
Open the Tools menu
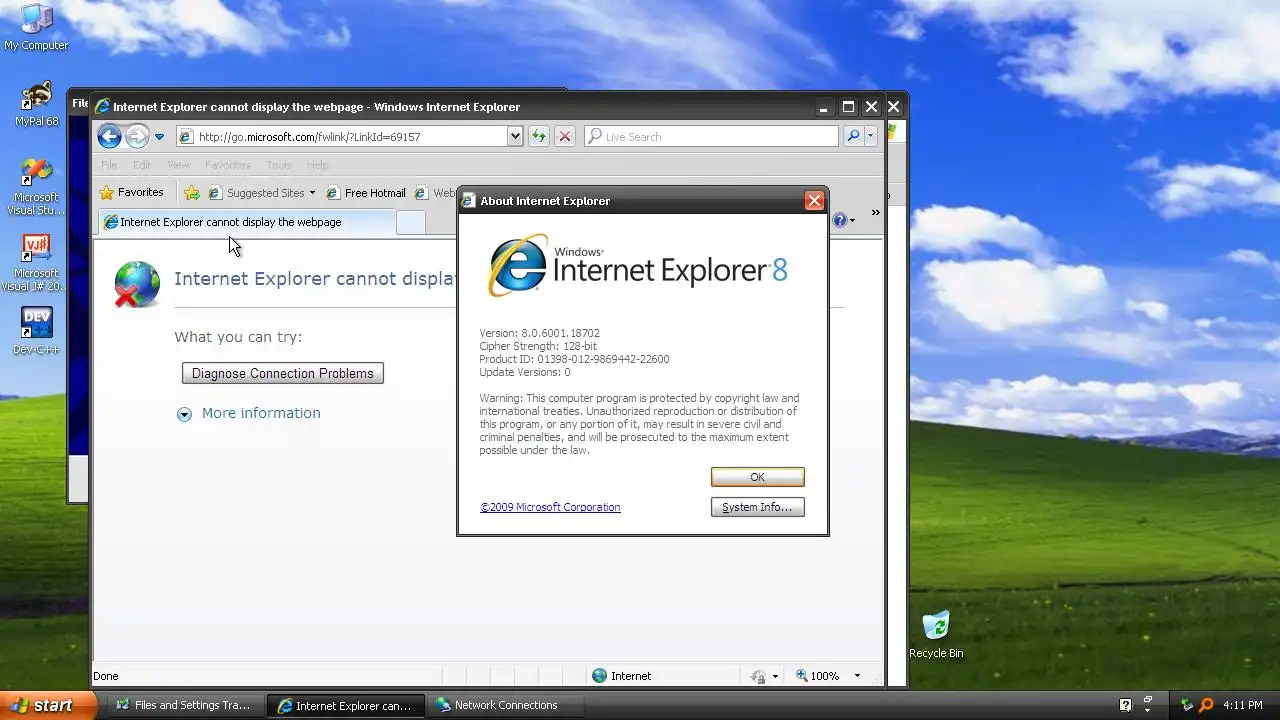pos(279,165)
